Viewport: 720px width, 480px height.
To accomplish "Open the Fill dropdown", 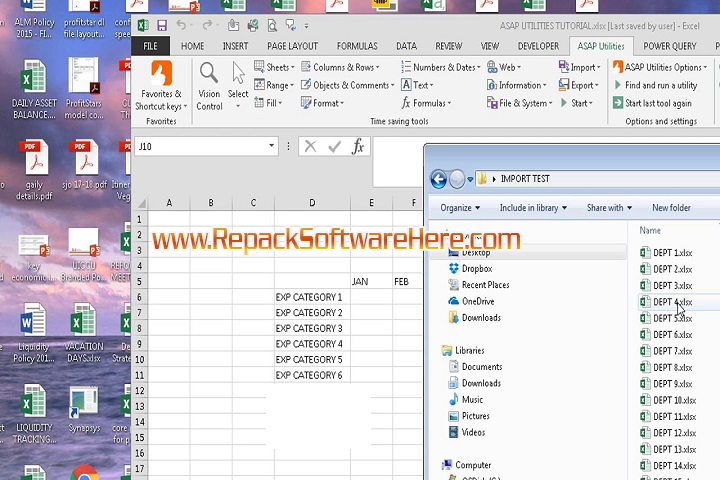I will (x=268, y=103).
